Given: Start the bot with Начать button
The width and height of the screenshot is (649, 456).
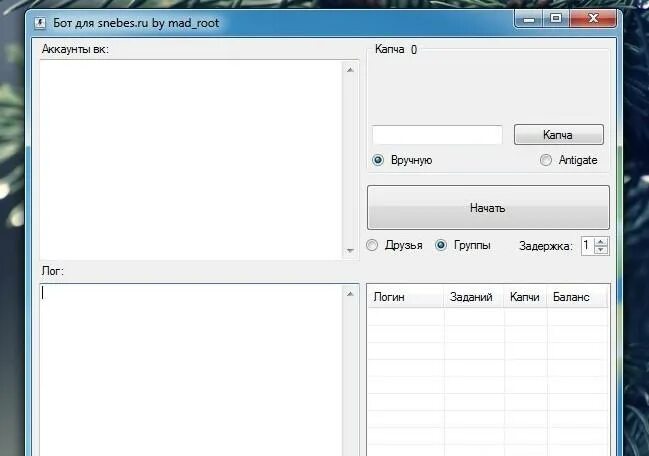Looking at the screenshot, I should pyautogui.click(x=488, y=207).
